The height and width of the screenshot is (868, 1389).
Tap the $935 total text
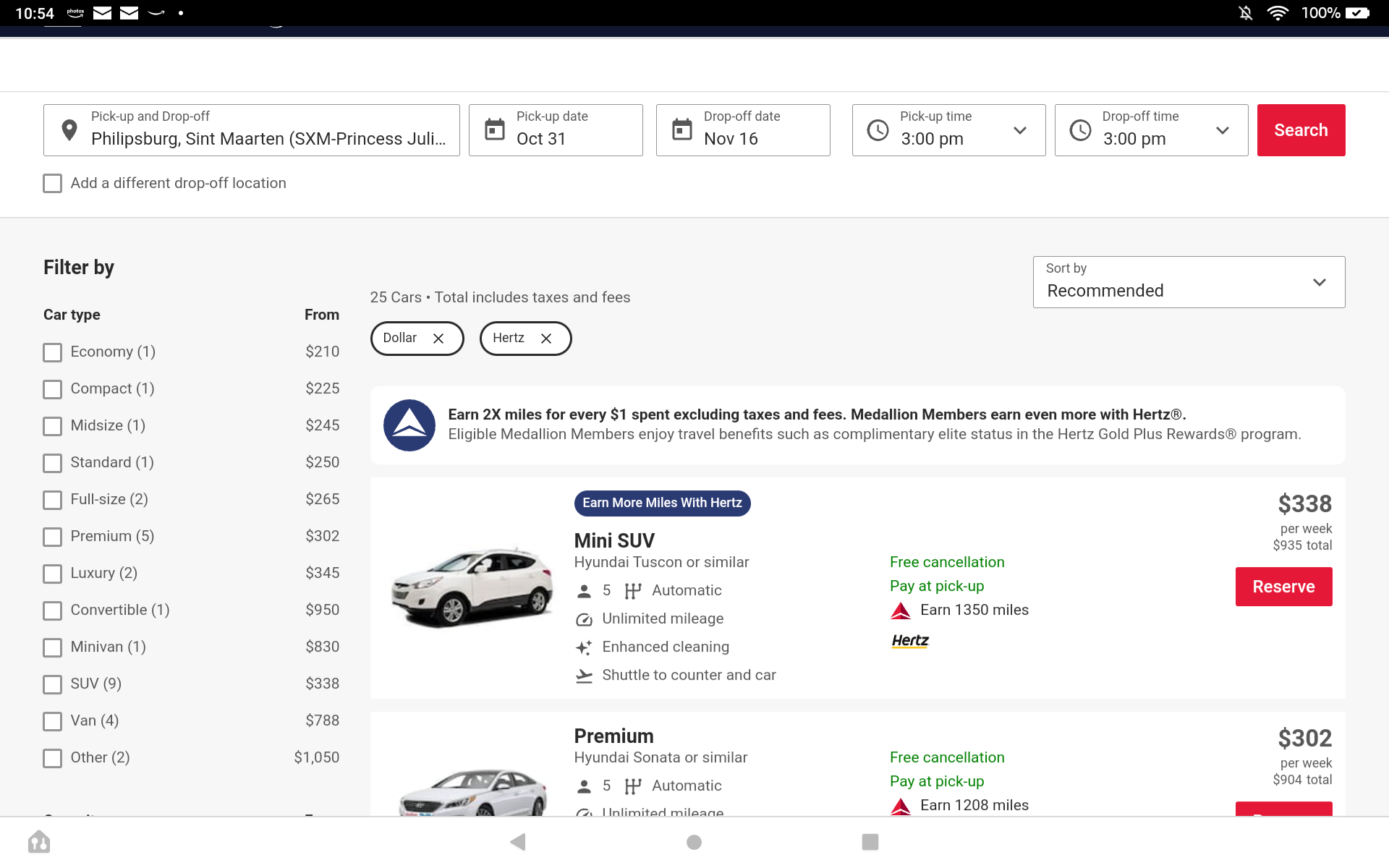pyautogui.click(x=1302, y=545)
